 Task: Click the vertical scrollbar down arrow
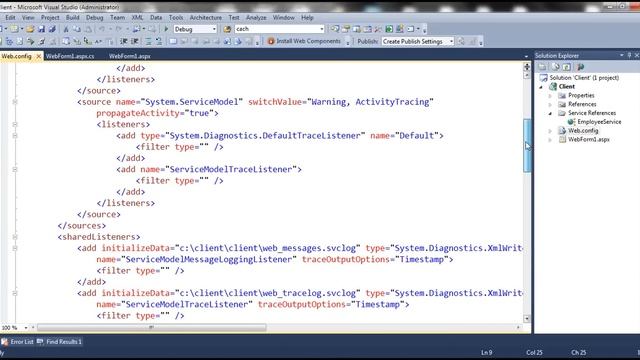(x=527, y=319)
